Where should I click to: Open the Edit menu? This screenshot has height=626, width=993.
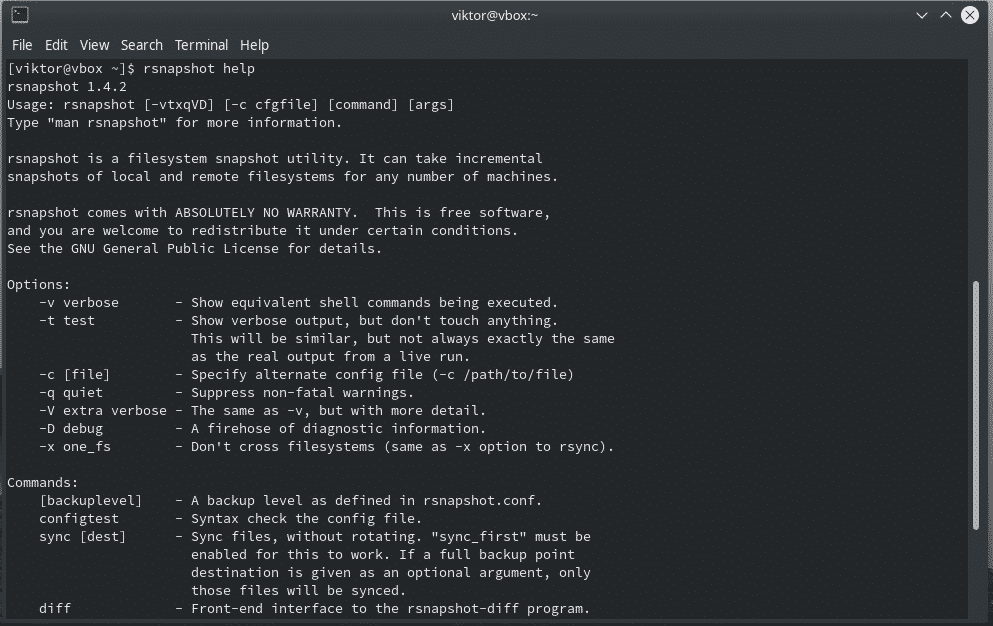pyautogui.click(x=56, y=45)
